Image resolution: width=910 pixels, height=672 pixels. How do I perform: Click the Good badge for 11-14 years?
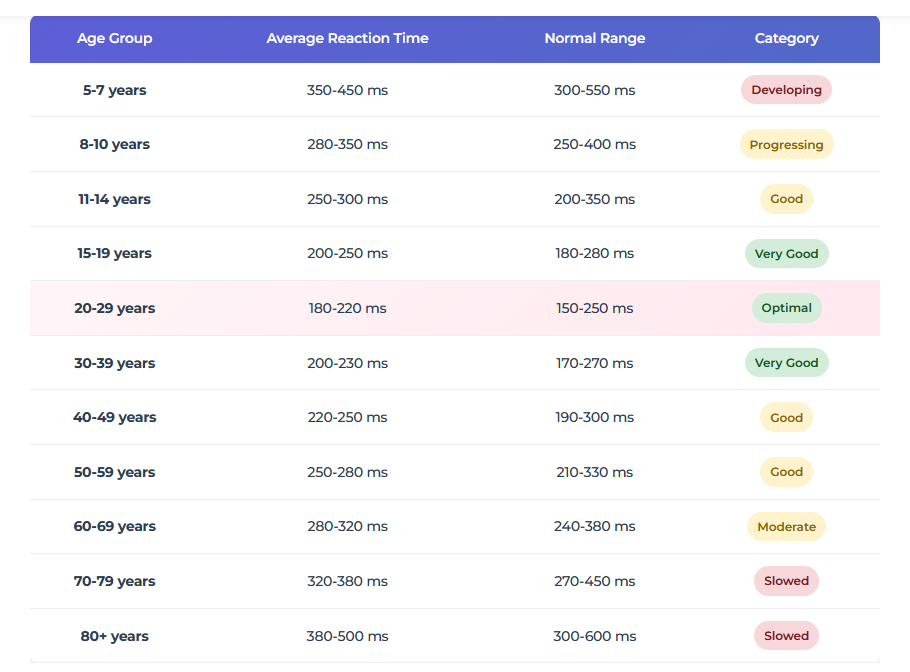click(786, 199)
